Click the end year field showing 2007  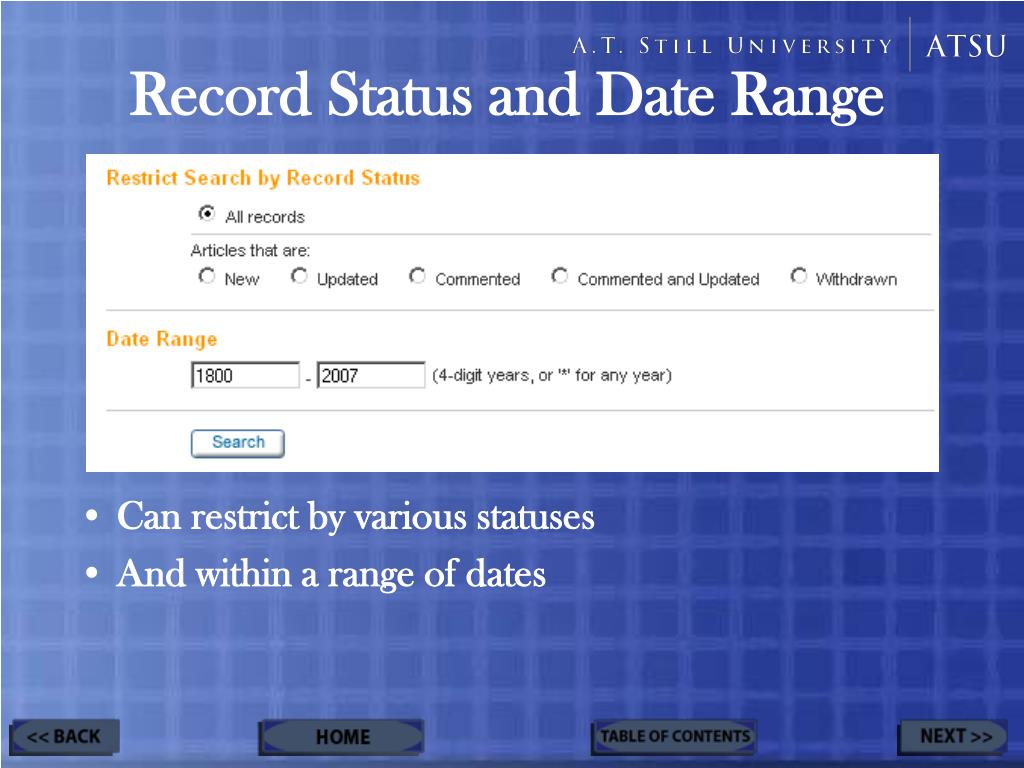point(371,375)
